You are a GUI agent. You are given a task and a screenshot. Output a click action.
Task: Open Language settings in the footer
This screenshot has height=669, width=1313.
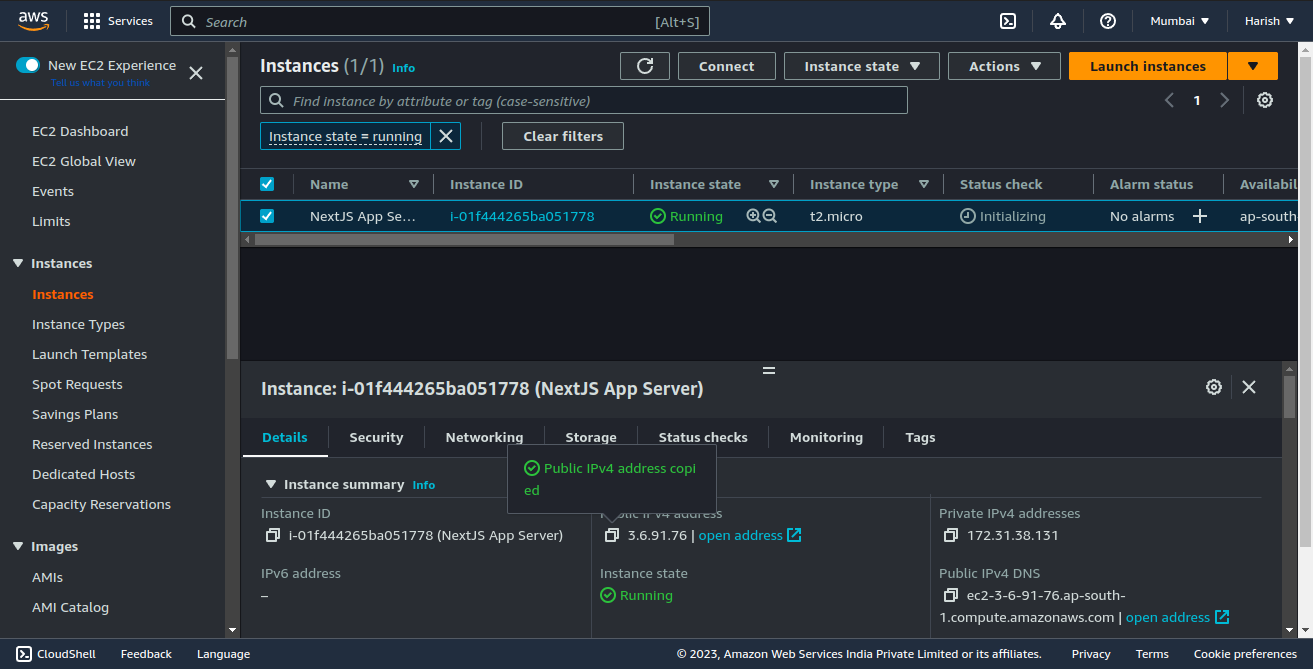[x=223, y=654]
